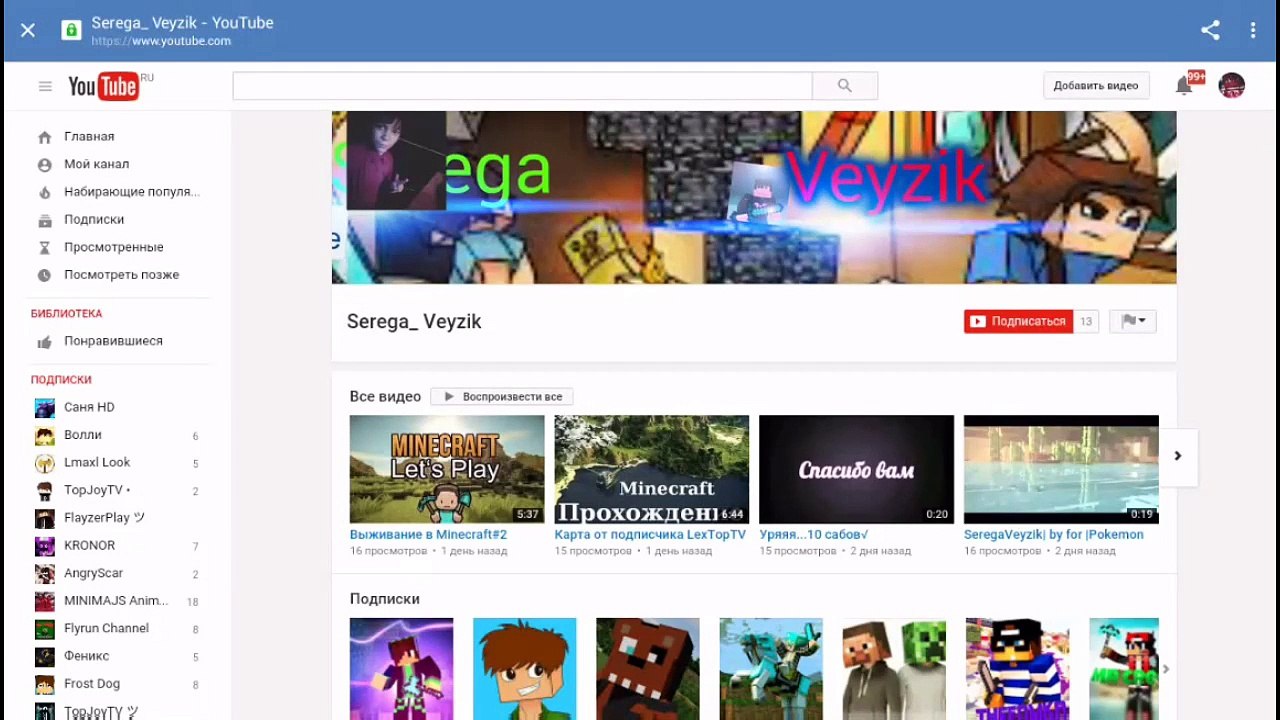Open diamond armor character channel thumbnail
The image size is (1280, 720).
(771, 669)
